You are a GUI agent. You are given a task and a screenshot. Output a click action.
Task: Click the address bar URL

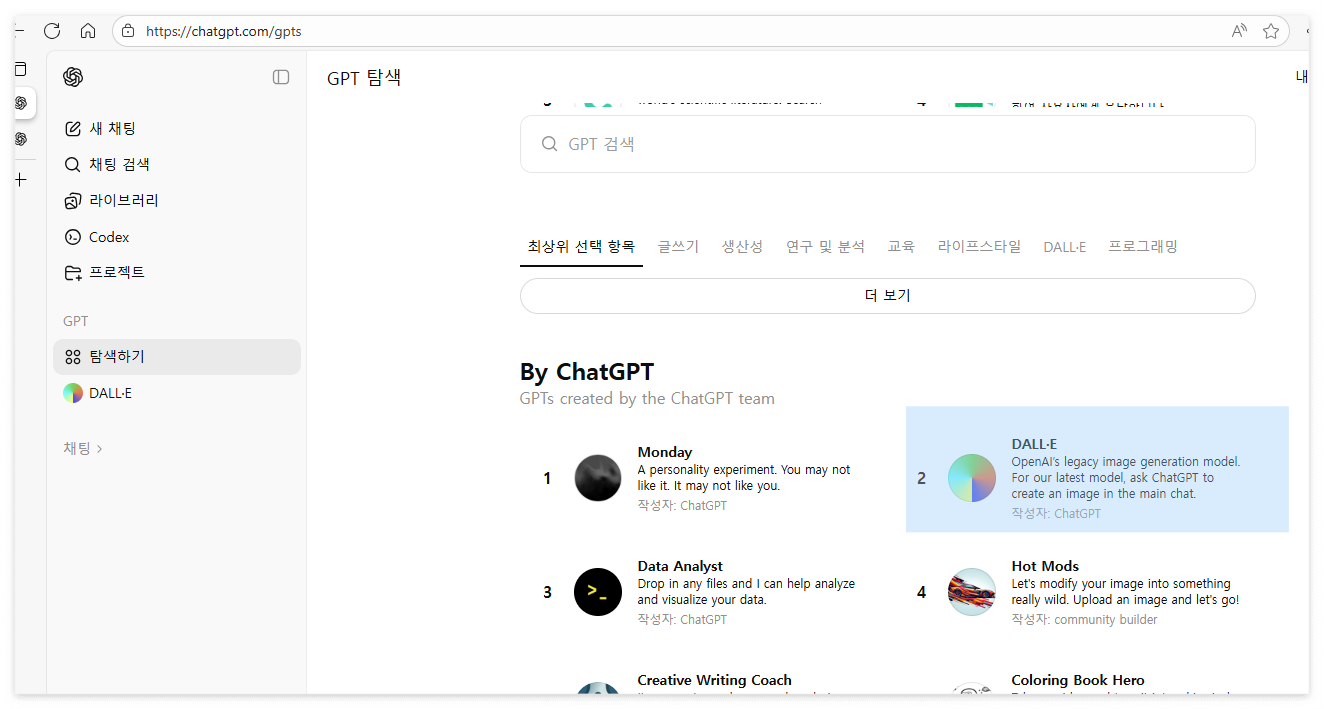(x=224, y=31)
